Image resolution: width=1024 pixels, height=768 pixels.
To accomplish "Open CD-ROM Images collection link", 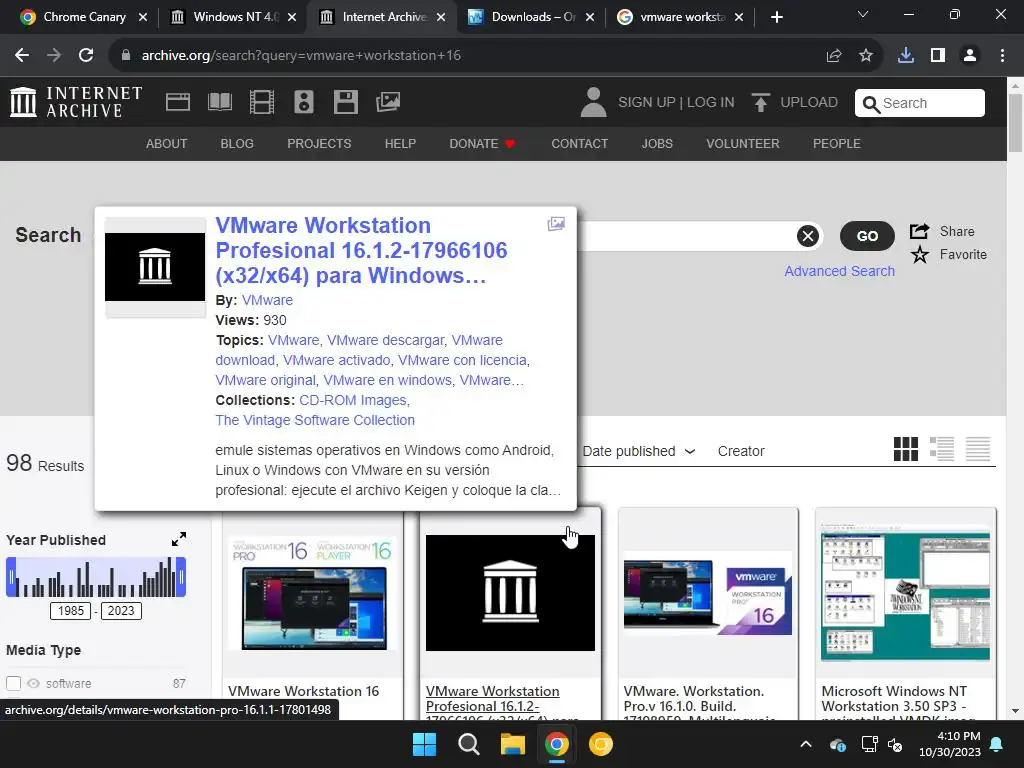I will pos(353,400).
